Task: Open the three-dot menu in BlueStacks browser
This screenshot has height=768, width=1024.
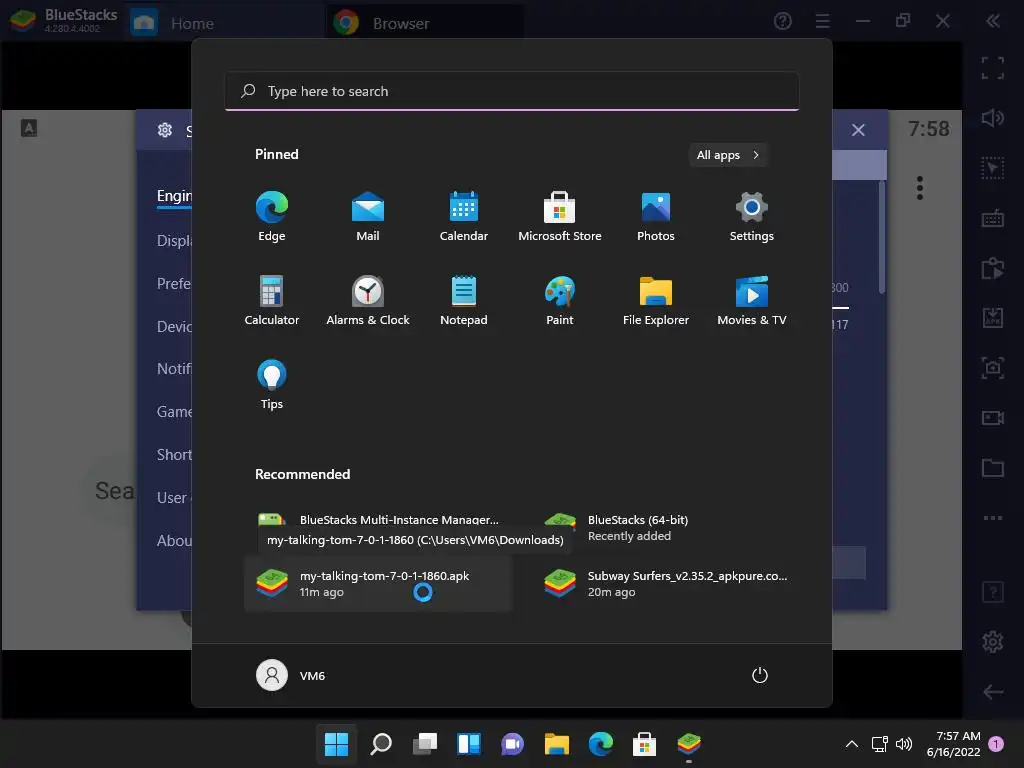Action: pos(920,188)
